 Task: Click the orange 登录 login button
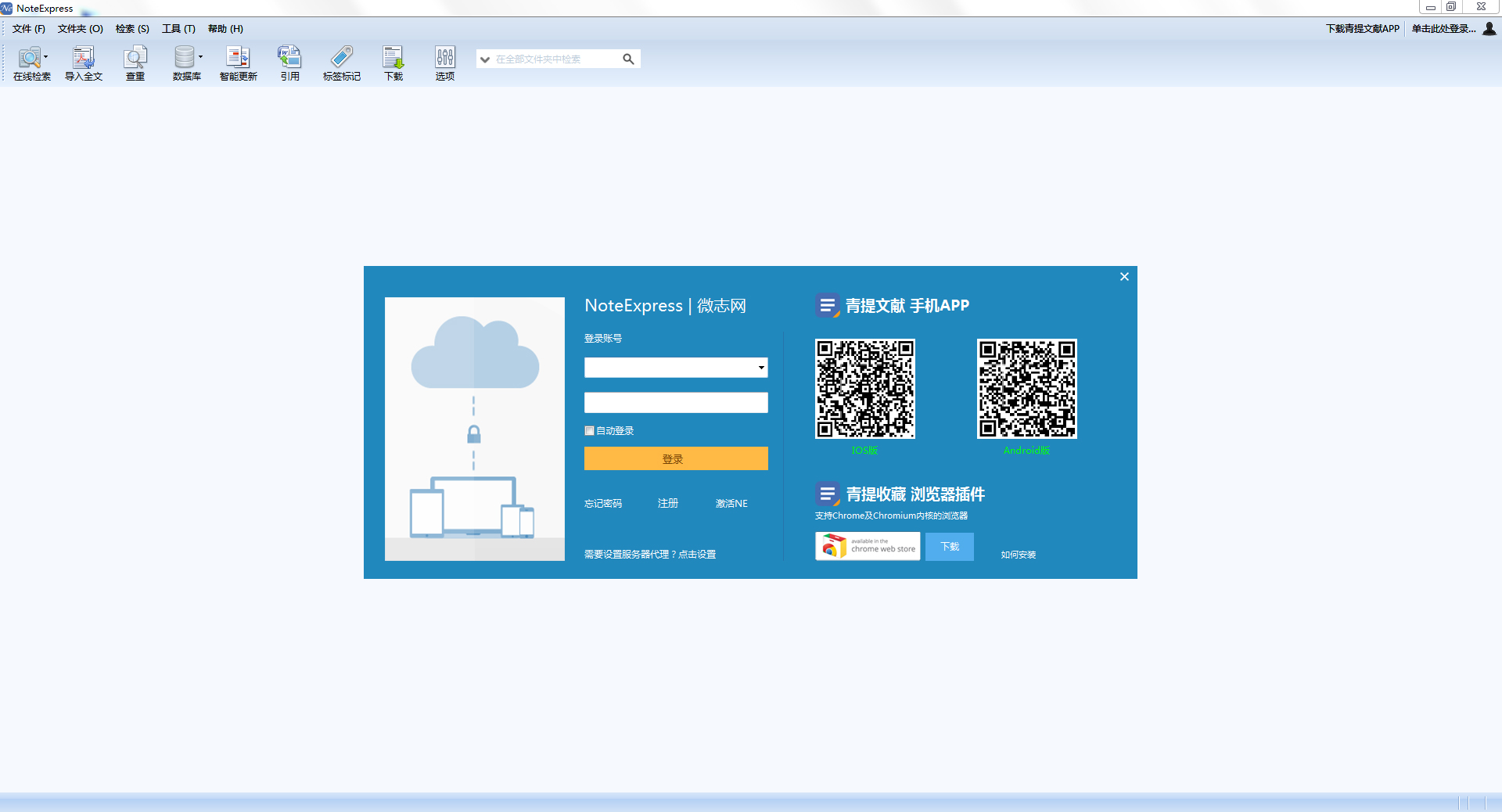tap(676, 458)
